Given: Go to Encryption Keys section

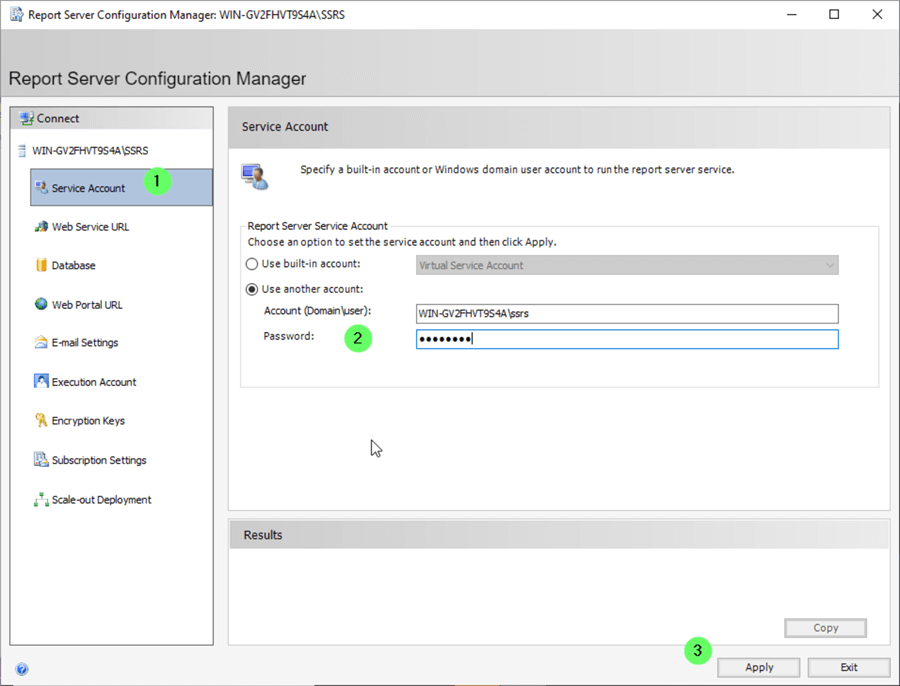Looking at the screenshot, I should 88,421.
